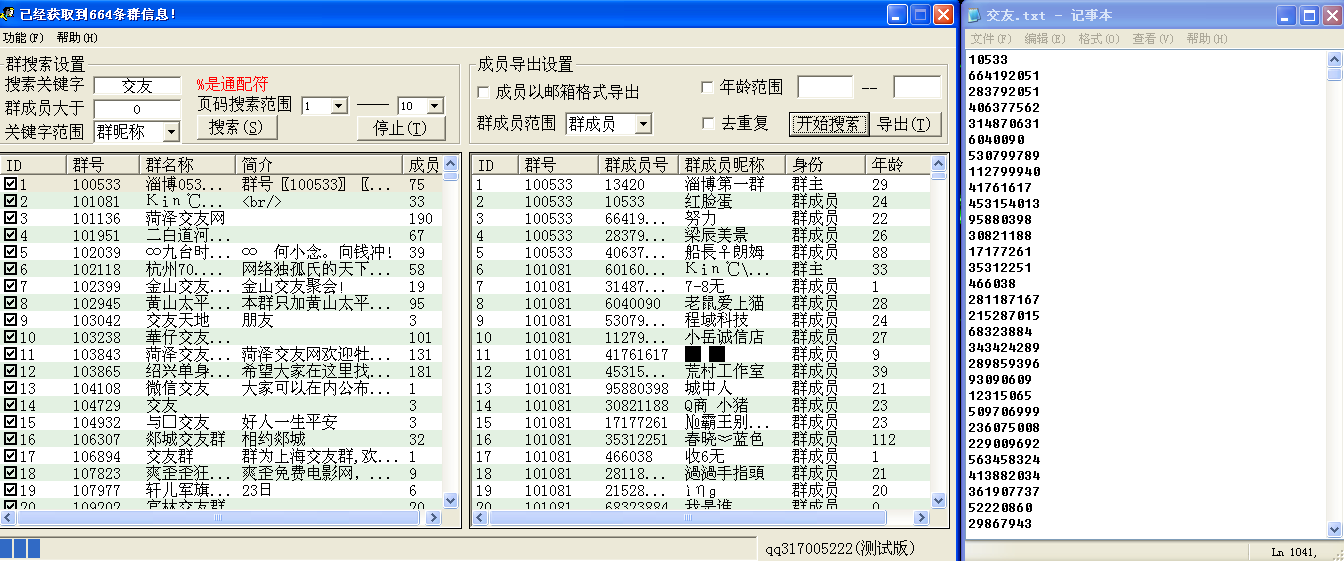Image resolution: width=1344 pixels, height=561 pixels.
Task: Toggle checkbox for group 106894 交友群
Action: (x=10, y=456)
